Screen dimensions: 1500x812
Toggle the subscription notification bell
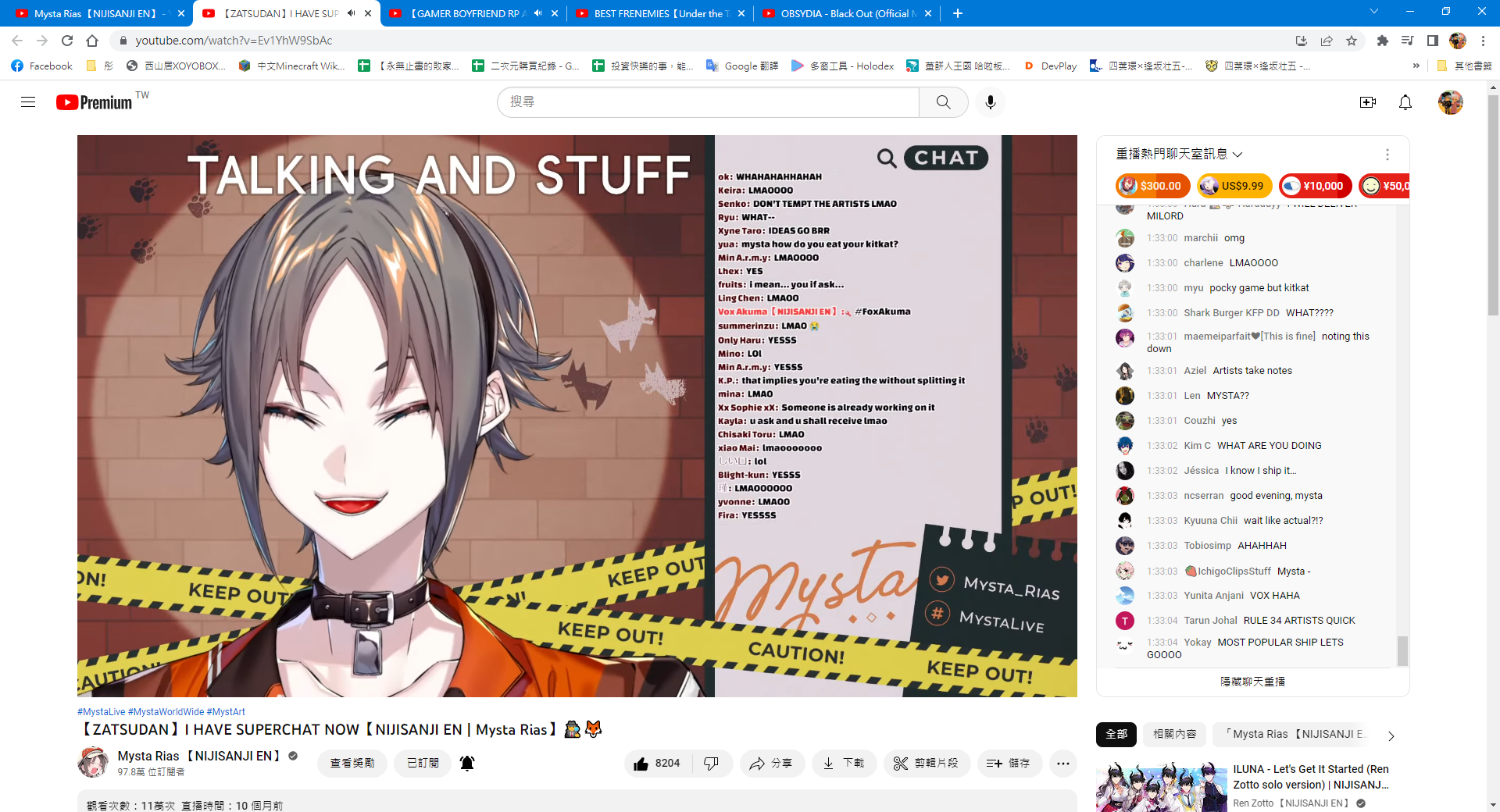coord(467,764)
